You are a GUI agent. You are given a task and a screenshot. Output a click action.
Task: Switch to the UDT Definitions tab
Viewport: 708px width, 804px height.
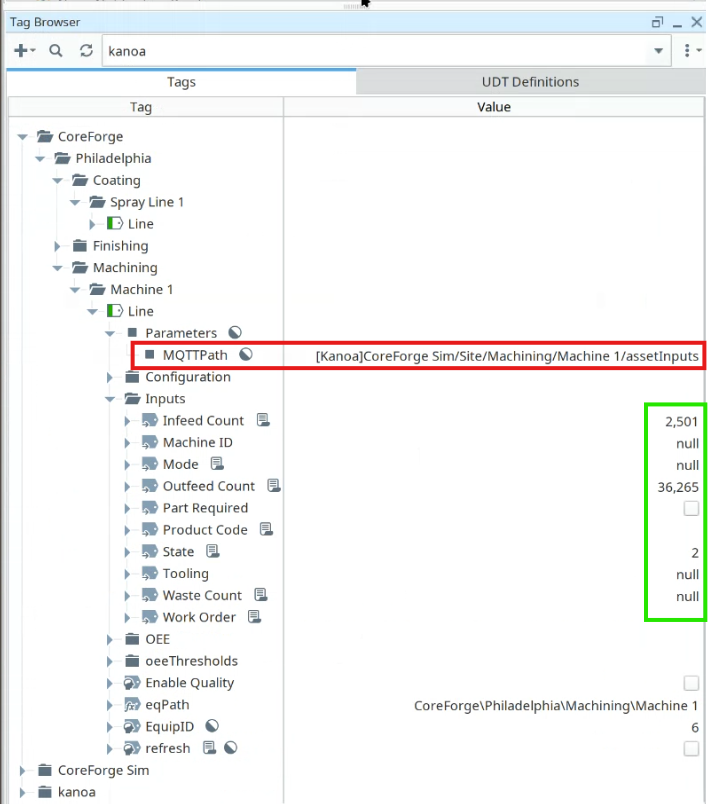(x=531, y=82)
